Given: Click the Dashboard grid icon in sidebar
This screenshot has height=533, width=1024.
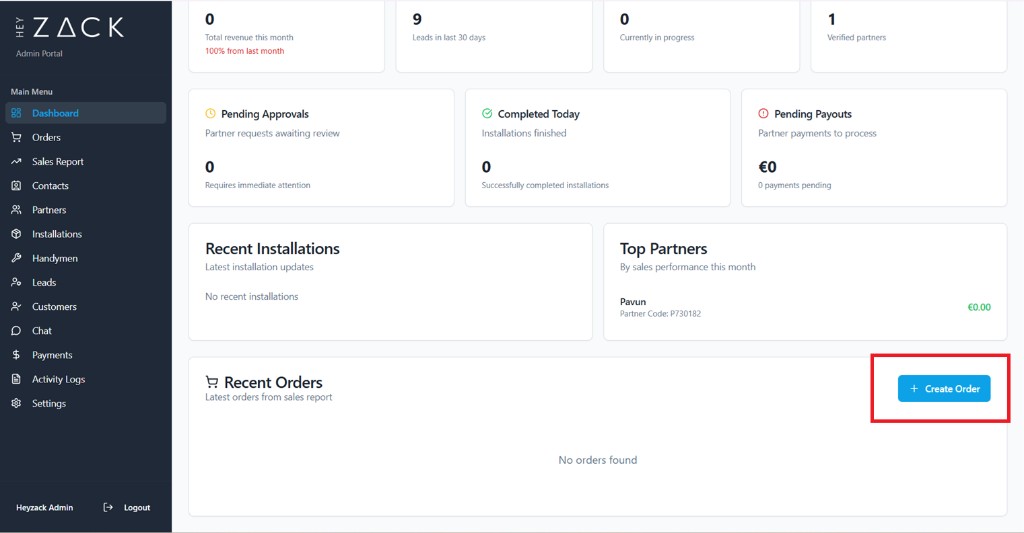Looking at the screenshot, I should coord(16,113).
